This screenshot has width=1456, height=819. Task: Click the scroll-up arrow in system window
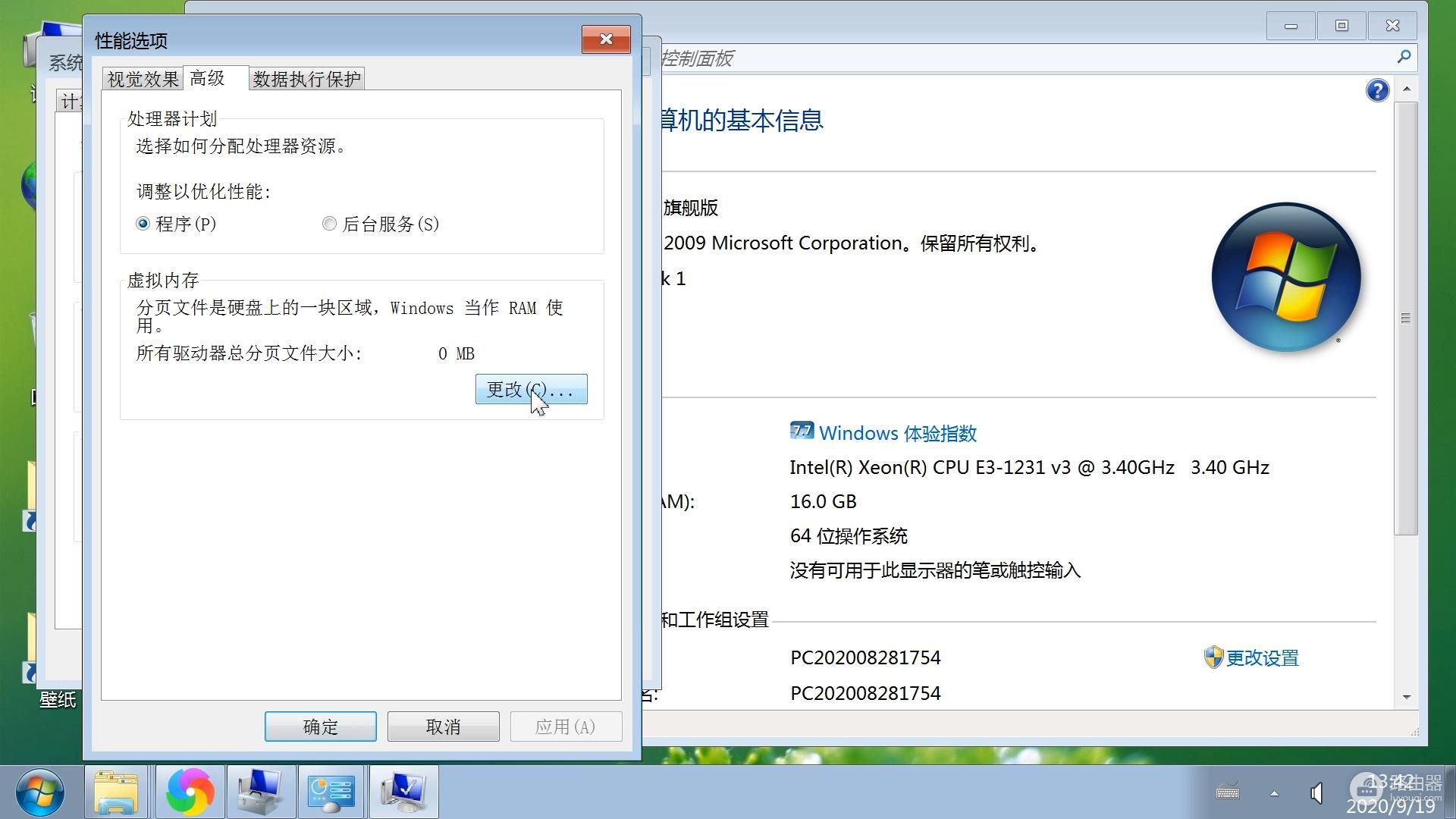[1407, 89]
